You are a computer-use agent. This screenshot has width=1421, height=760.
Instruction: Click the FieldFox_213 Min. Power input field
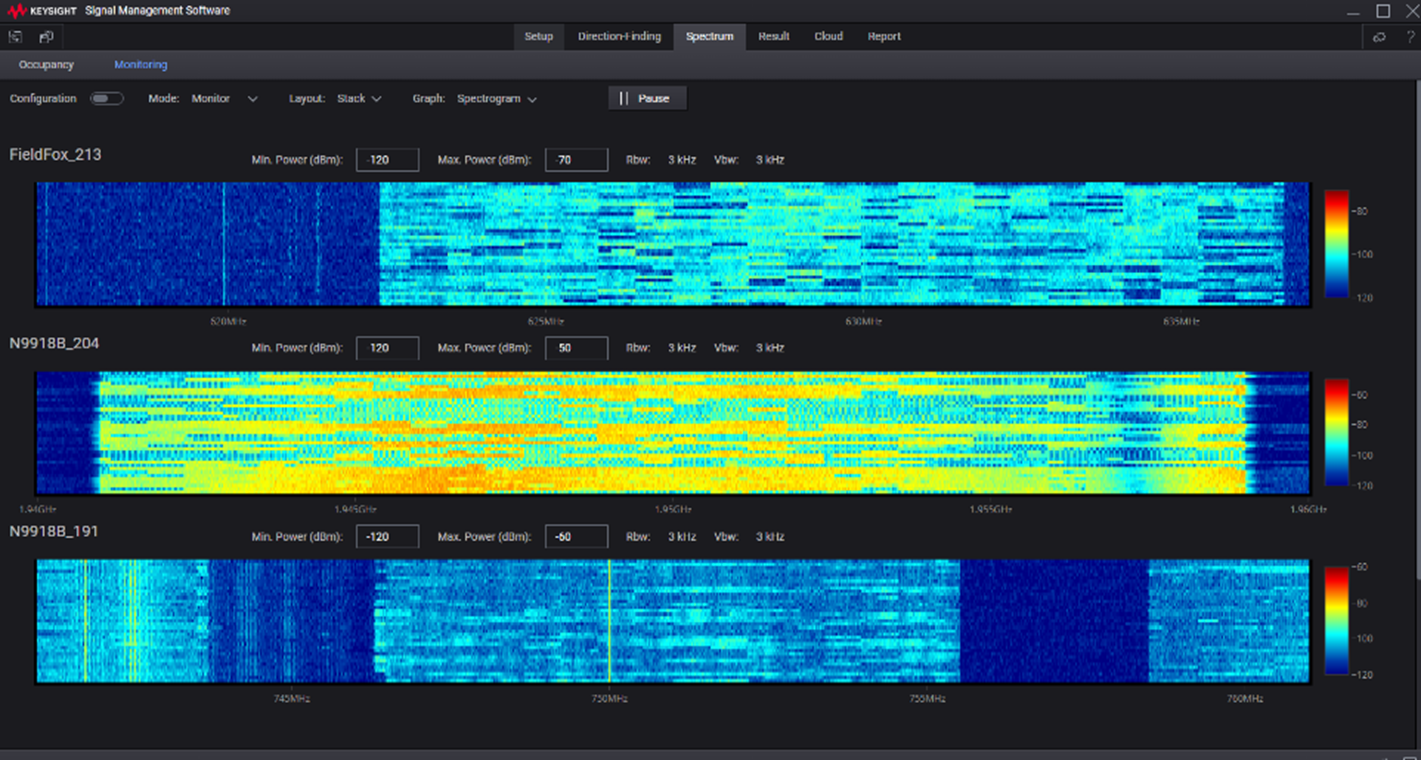click(x=387, y=160)
